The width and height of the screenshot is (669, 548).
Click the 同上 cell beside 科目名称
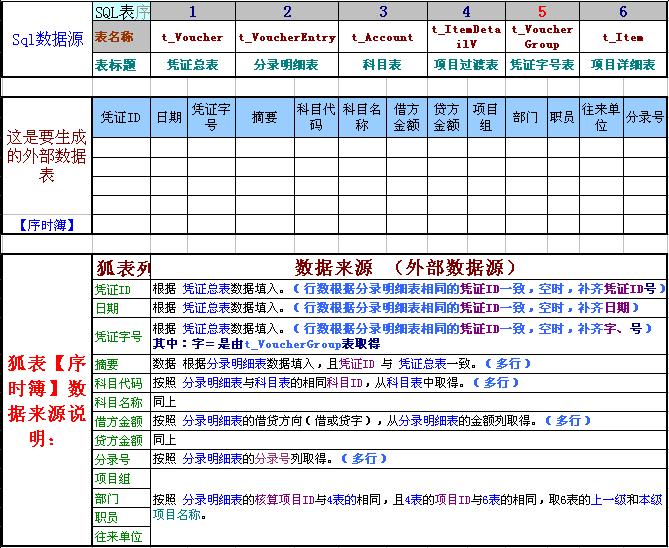coord(408,402)
